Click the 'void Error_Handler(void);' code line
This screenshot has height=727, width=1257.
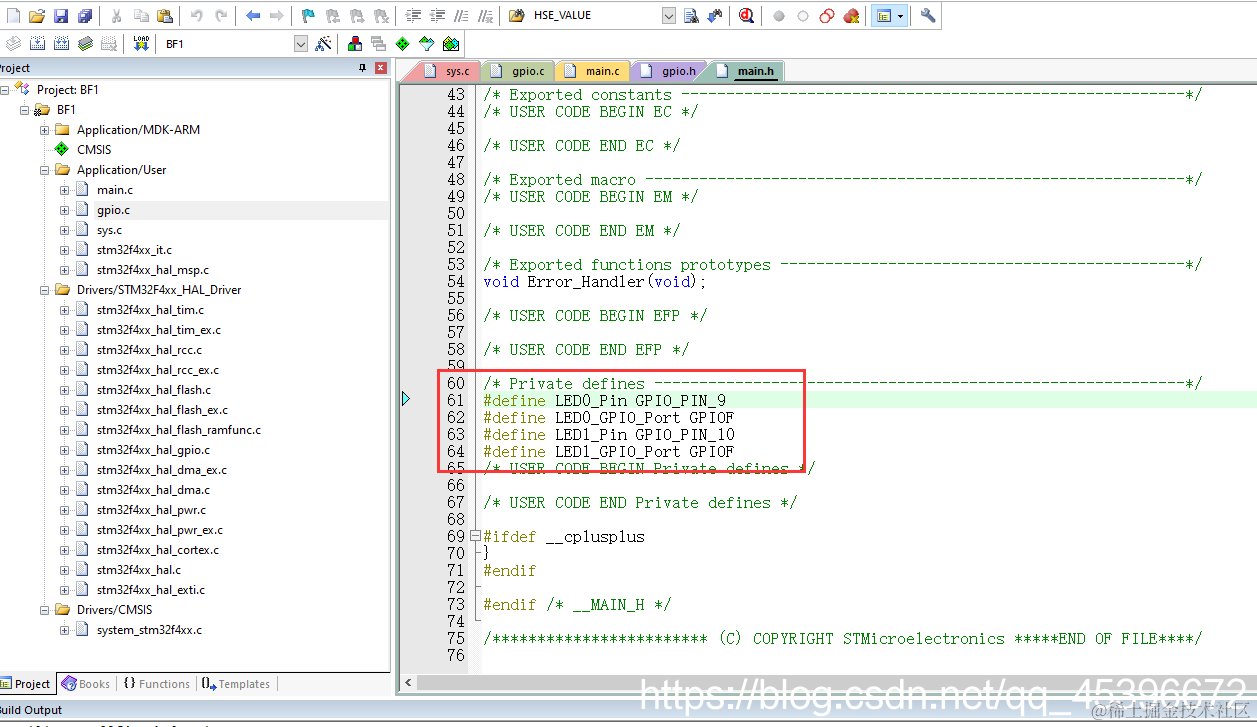[594, 281]
